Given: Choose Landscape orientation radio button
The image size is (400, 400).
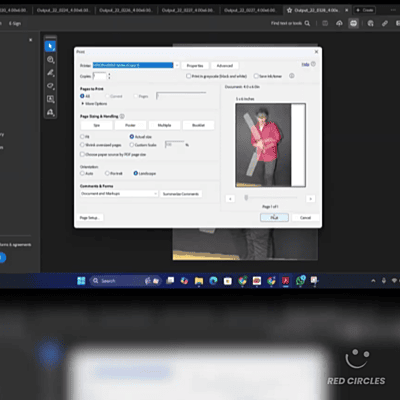Looking at the screenshot, I should pyautogui.click(x=136, y=173).
